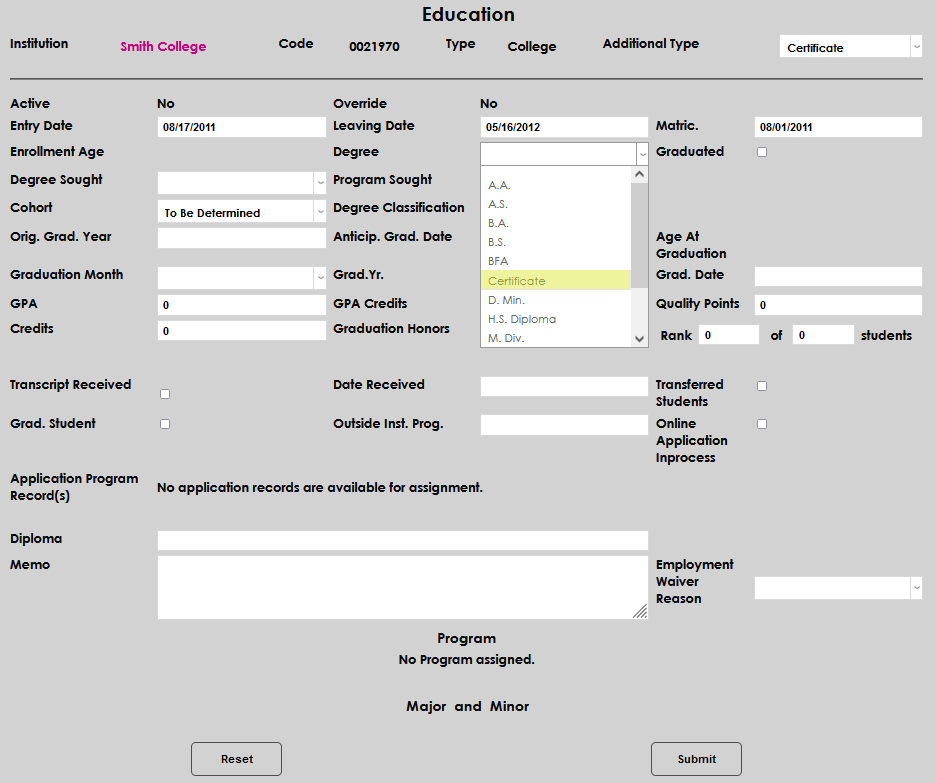This screenshot has width=936, height=783.
Task: Focus the Entry Date field
Action: (x=241, y=128)
